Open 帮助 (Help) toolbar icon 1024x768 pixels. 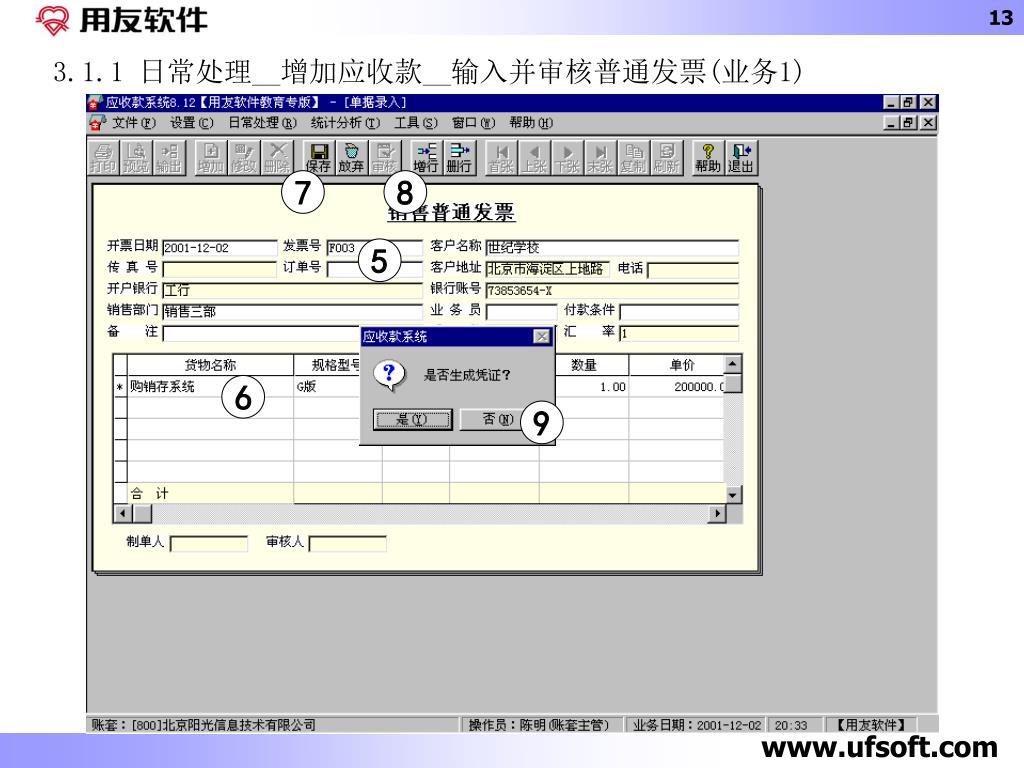coord(708,158)
